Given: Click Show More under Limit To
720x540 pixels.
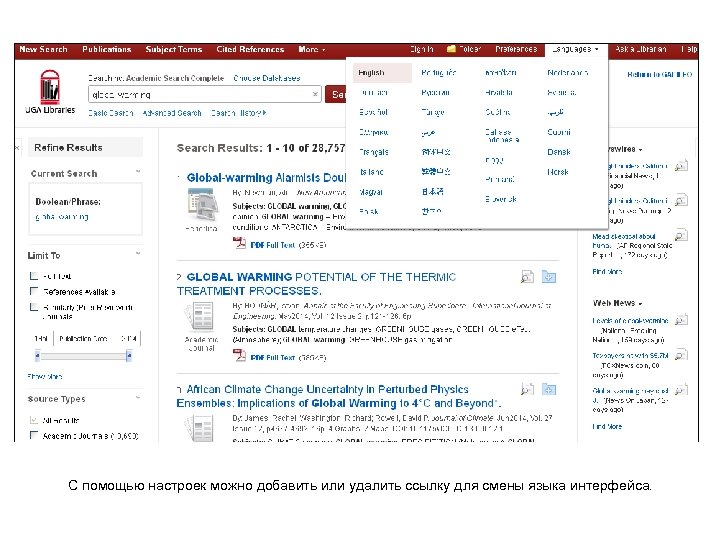Looking at the screenshot, I should pos(45,377).
